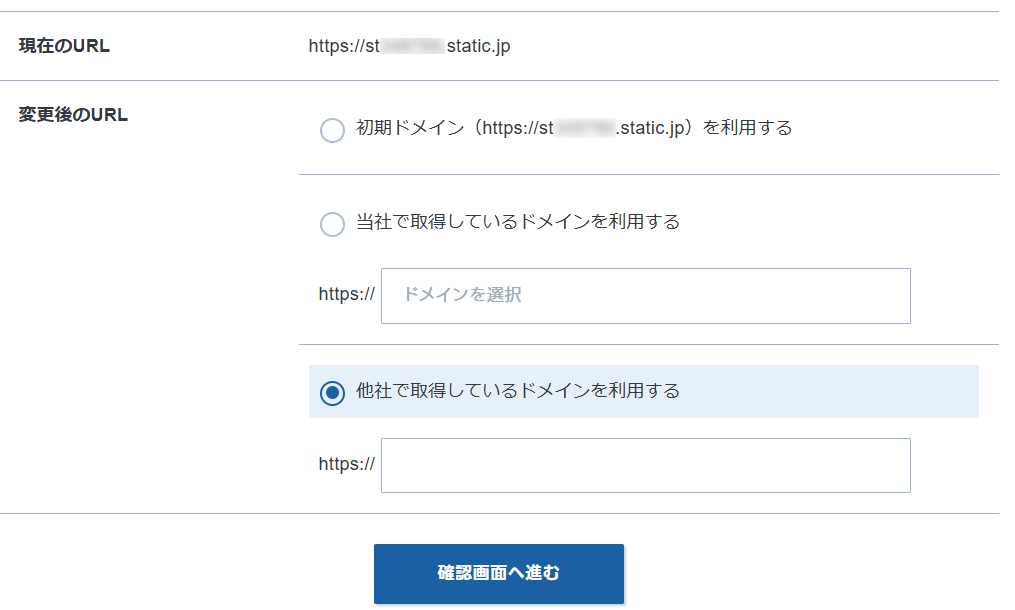Image resolution: width=1015 pixels, height=610 pixels.
Task: Click the 初期ドメイン…を利用する option label text
Action: pyautogui.click(x=574, y=128)
